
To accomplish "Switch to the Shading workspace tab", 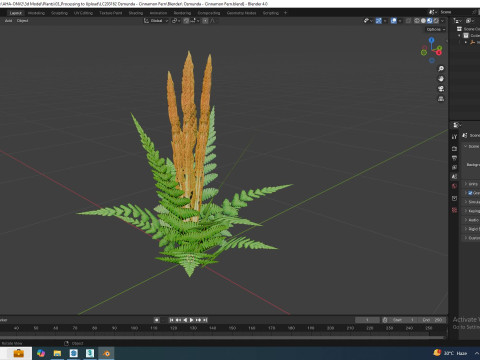I will [136, 13].
